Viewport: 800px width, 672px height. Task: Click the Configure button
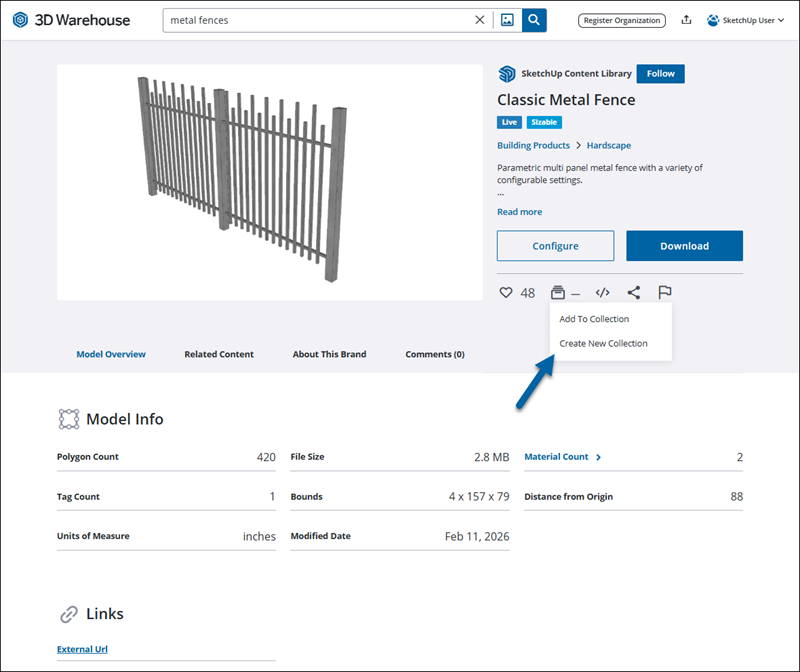[556, 246]
